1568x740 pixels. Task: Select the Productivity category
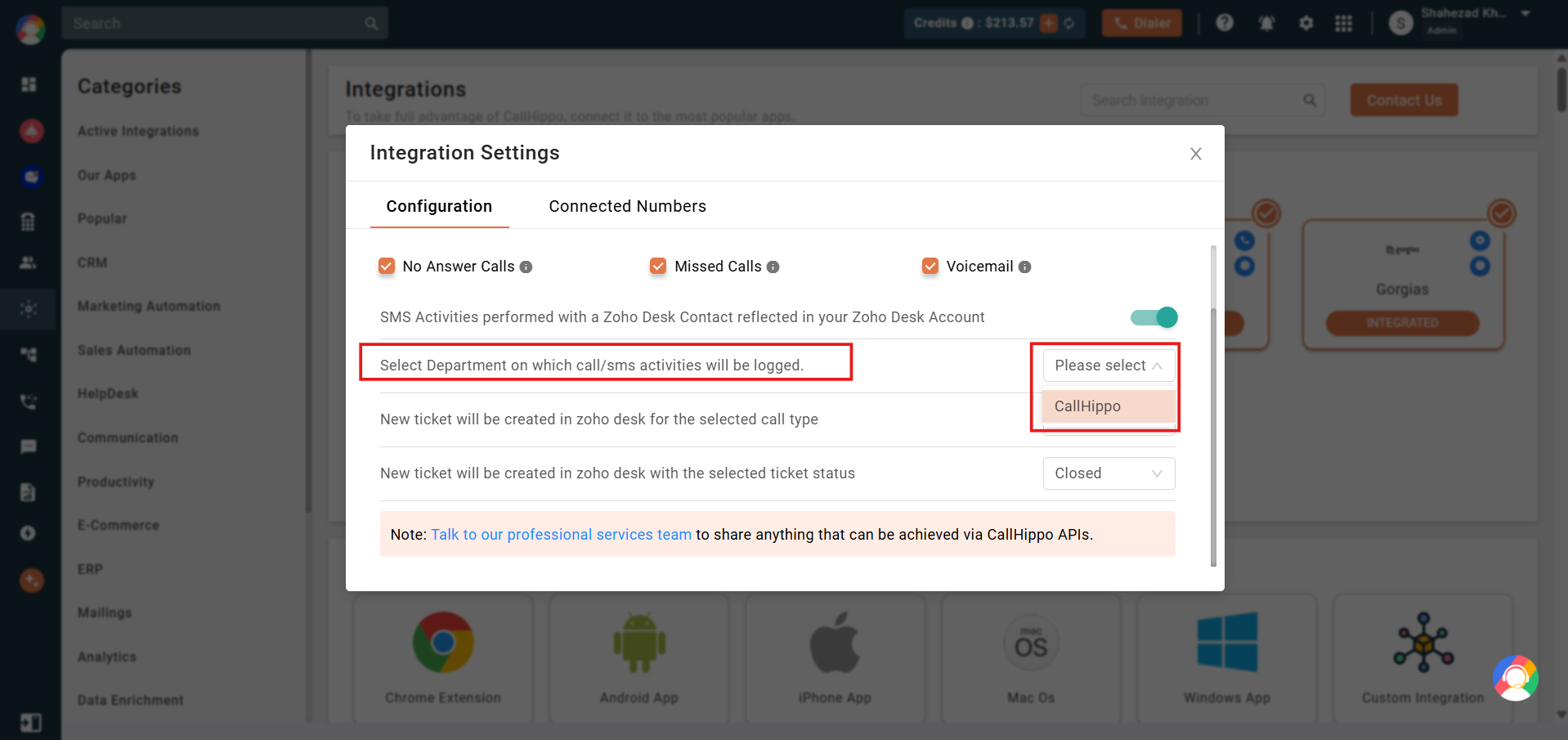point(116,482)
